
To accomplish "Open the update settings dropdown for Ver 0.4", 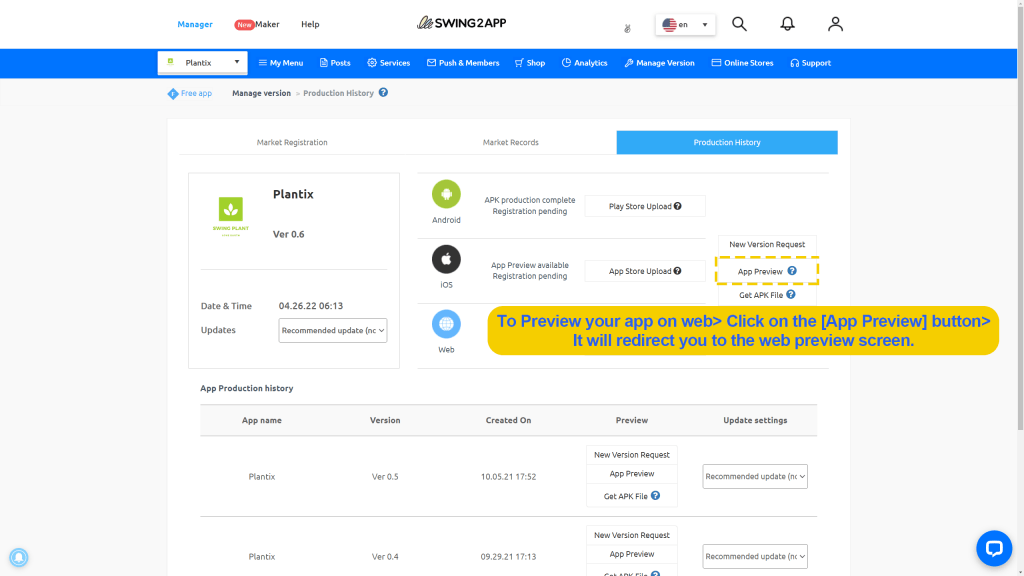I will coord(755,556).
